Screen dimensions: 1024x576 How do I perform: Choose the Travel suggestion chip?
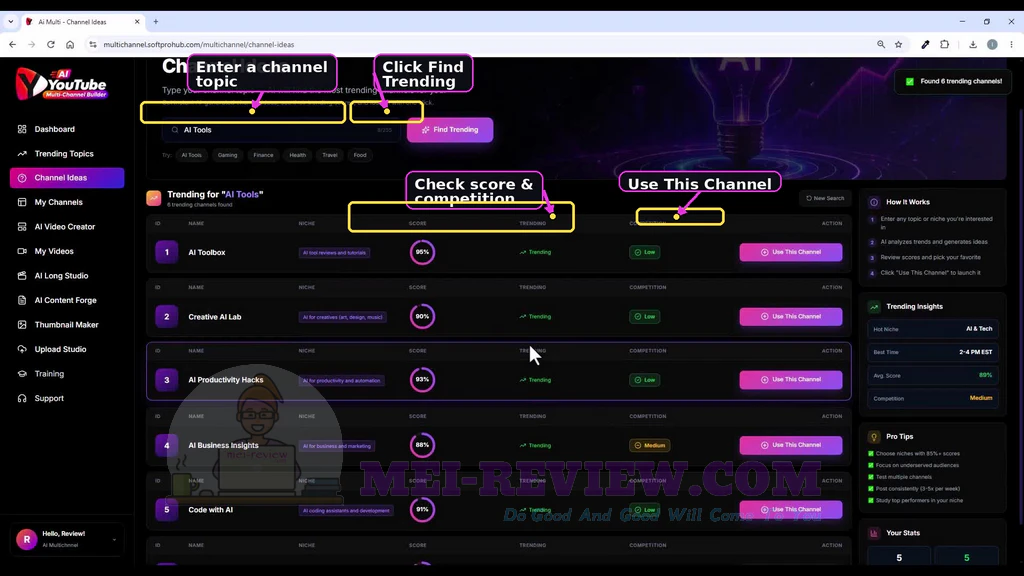click(x=330, y=155)
